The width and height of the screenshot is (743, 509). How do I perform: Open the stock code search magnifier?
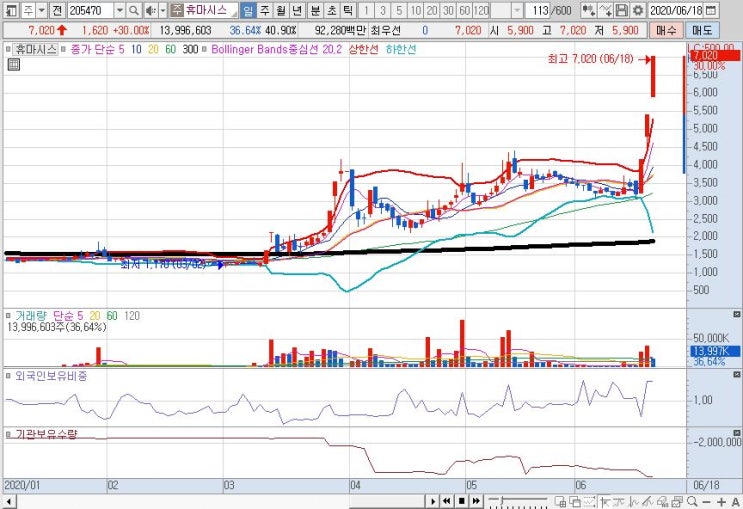click(134, 10)
